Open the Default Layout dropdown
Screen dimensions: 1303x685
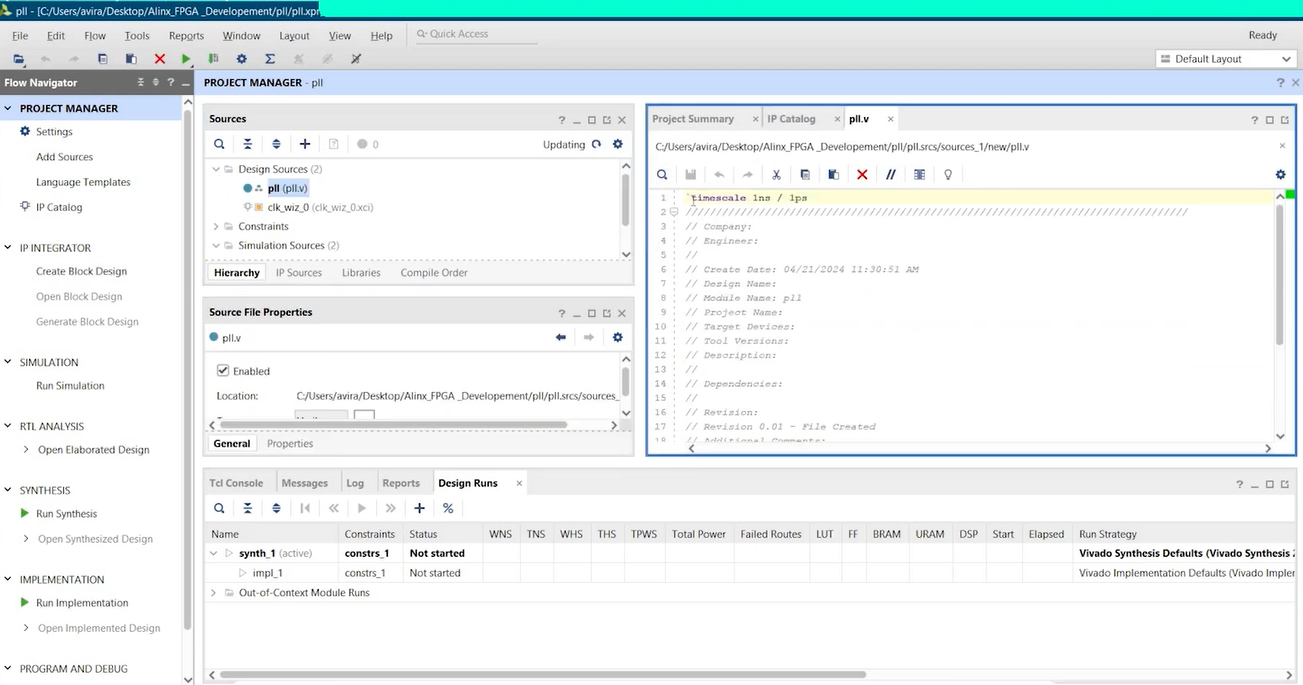click(1225, 59)
